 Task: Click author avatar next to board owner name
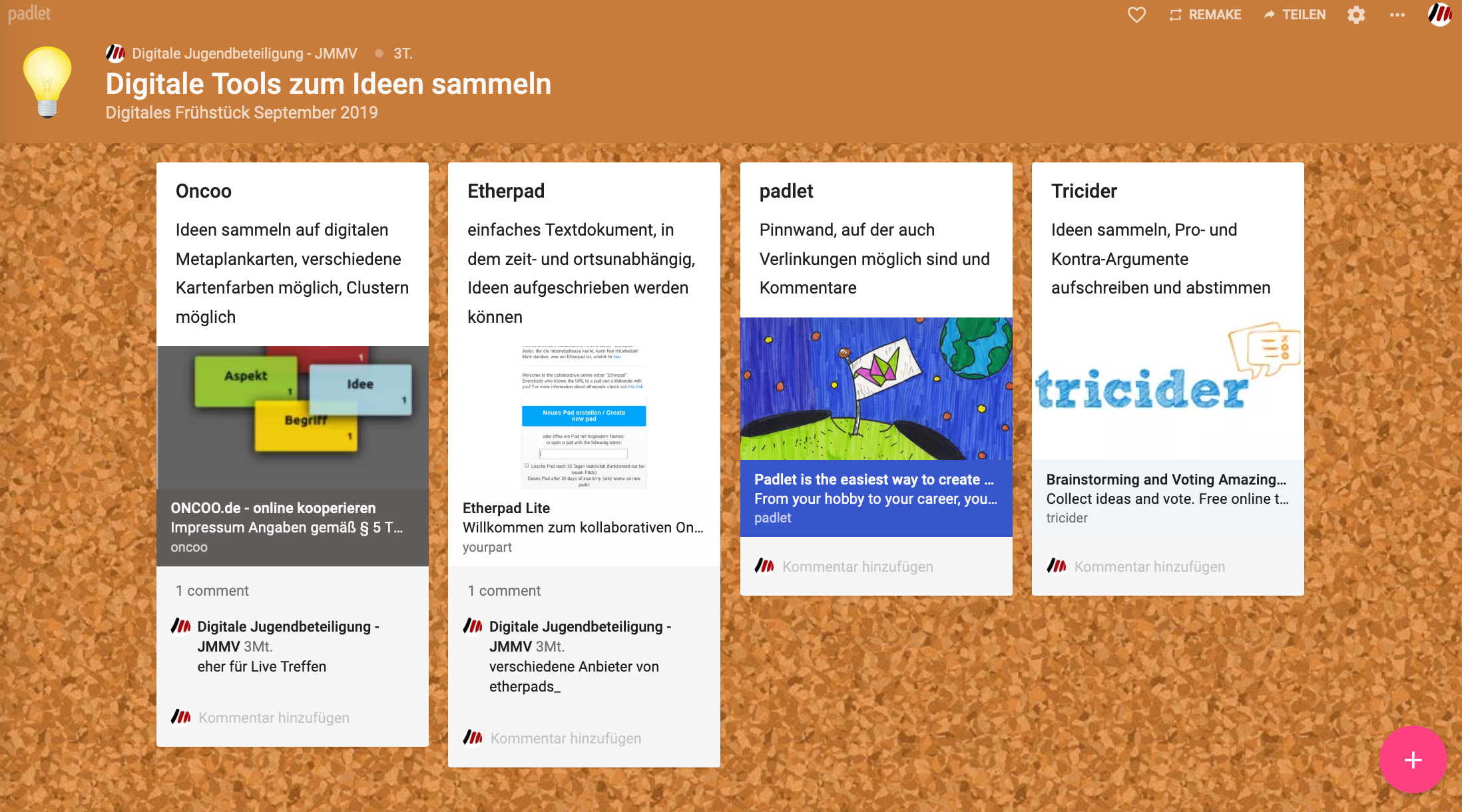click(115, 53)
